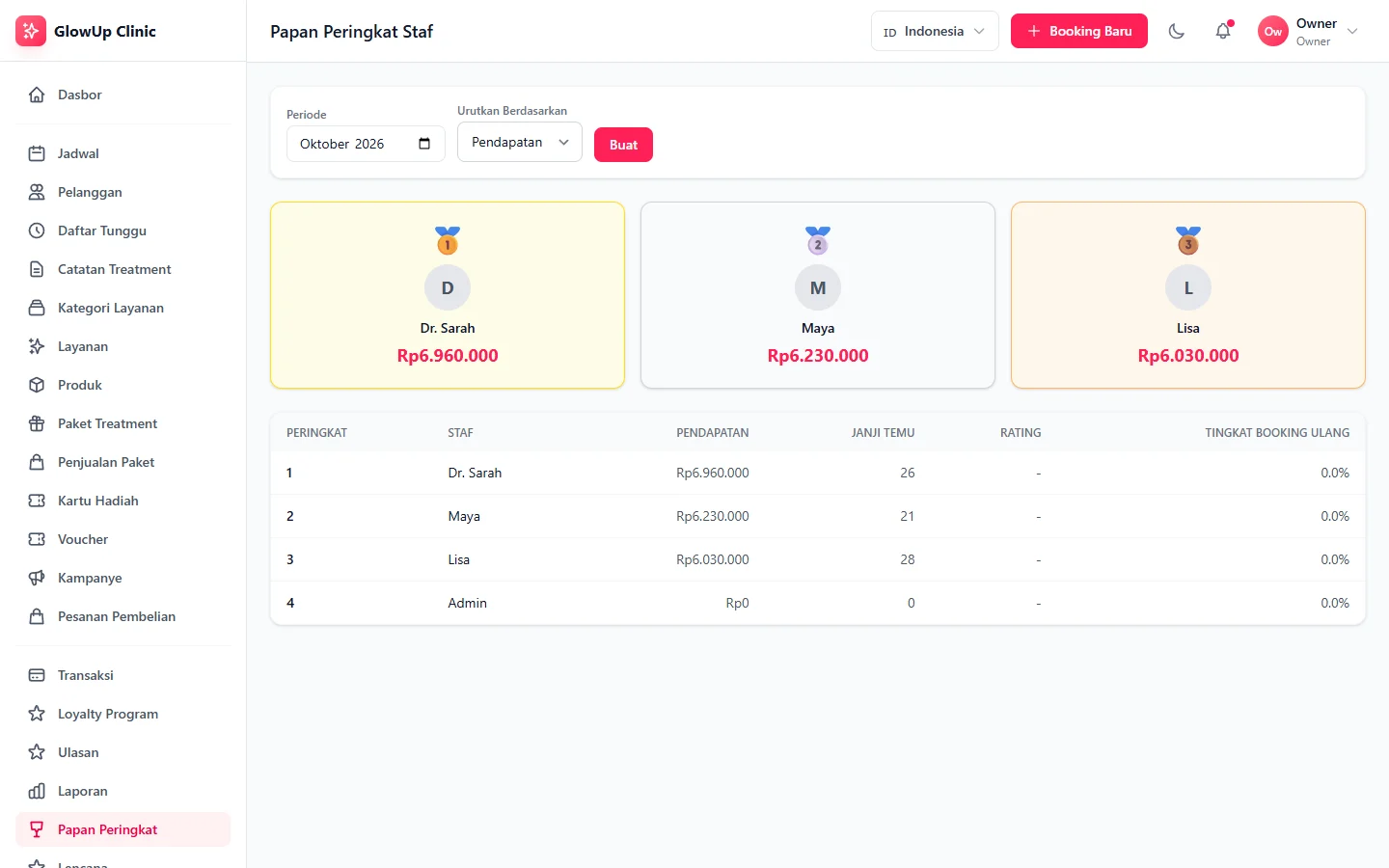Click the JANJI TEMU column header
Screen dimensions: 1389x868
pyautogui.click(x=883, y=433)
